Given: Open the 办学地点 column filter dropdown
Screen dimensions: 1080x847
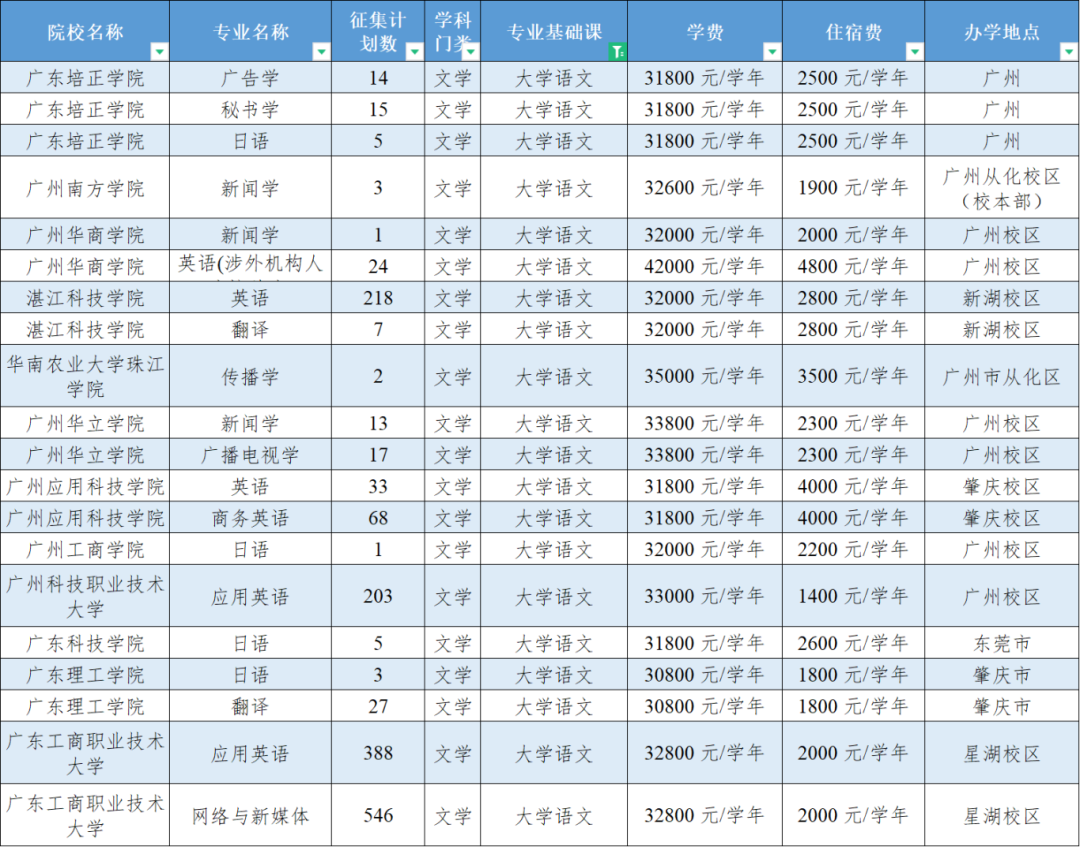Looking at the screenshot, I should tap(1070, 52).
